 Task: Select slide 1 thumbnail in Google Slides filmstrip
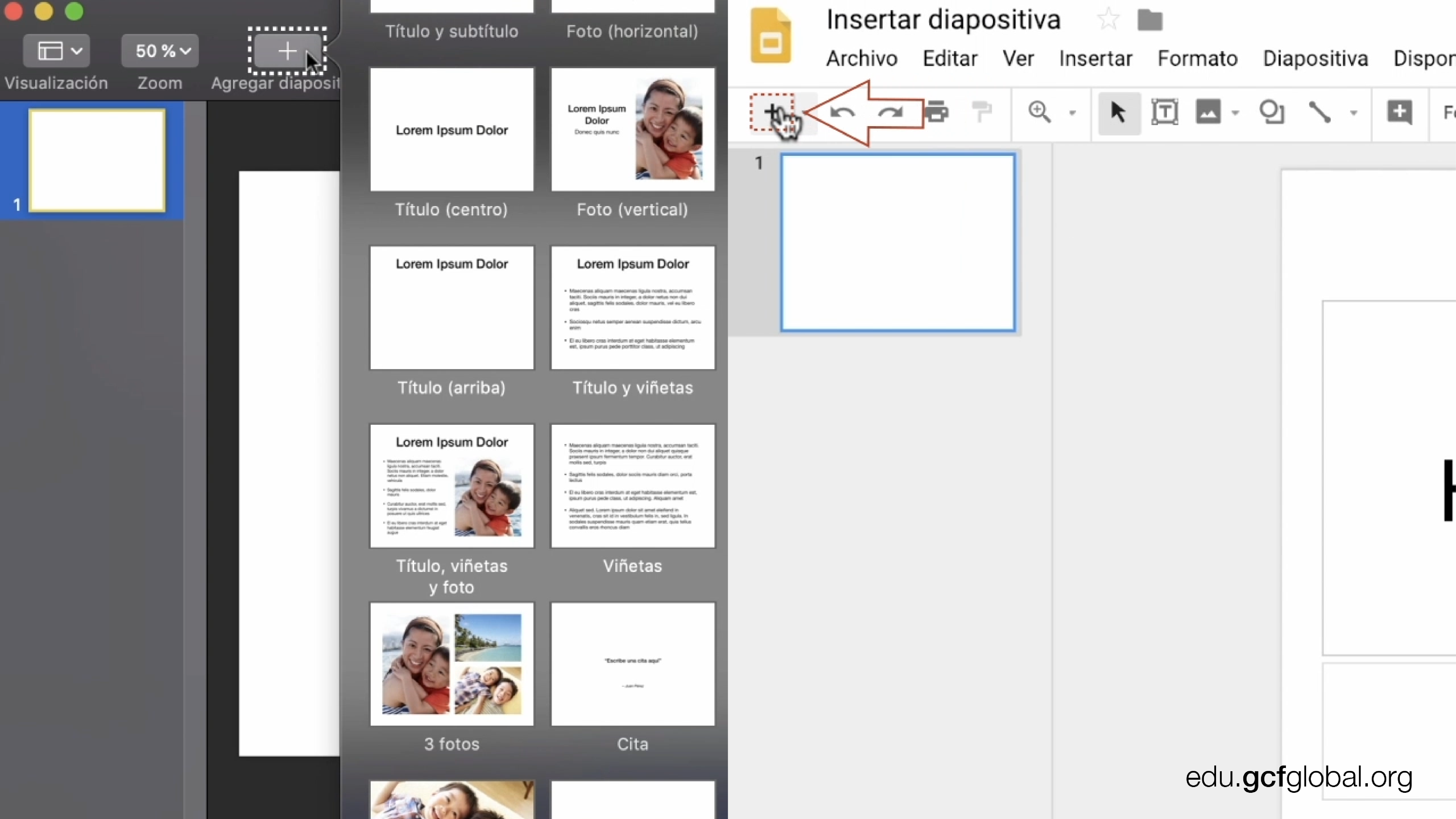pos(898,242)
